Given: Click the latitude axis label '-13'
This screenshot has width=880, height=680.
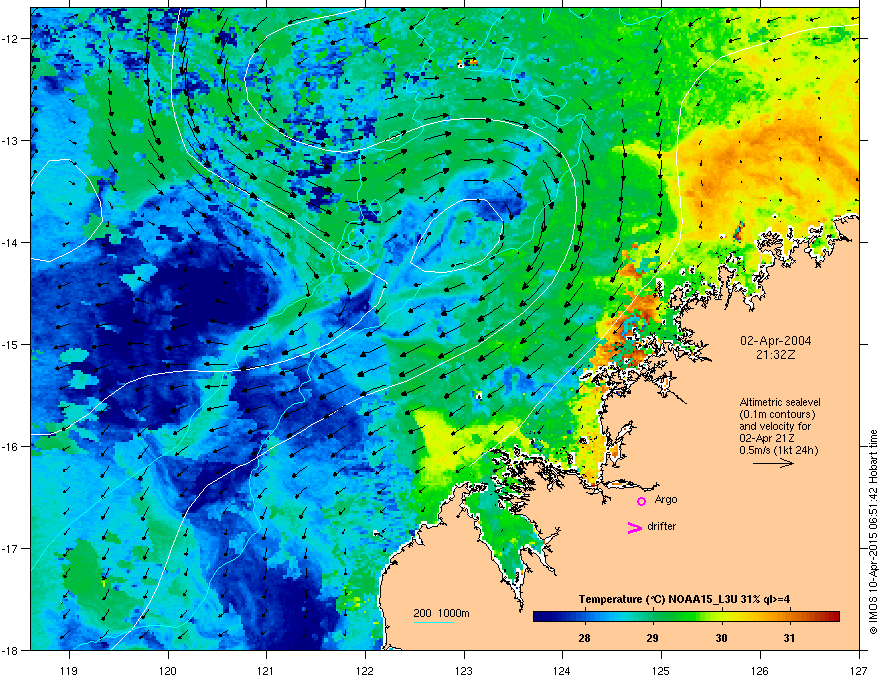Looking at the screenshot, I should (11, 140).
